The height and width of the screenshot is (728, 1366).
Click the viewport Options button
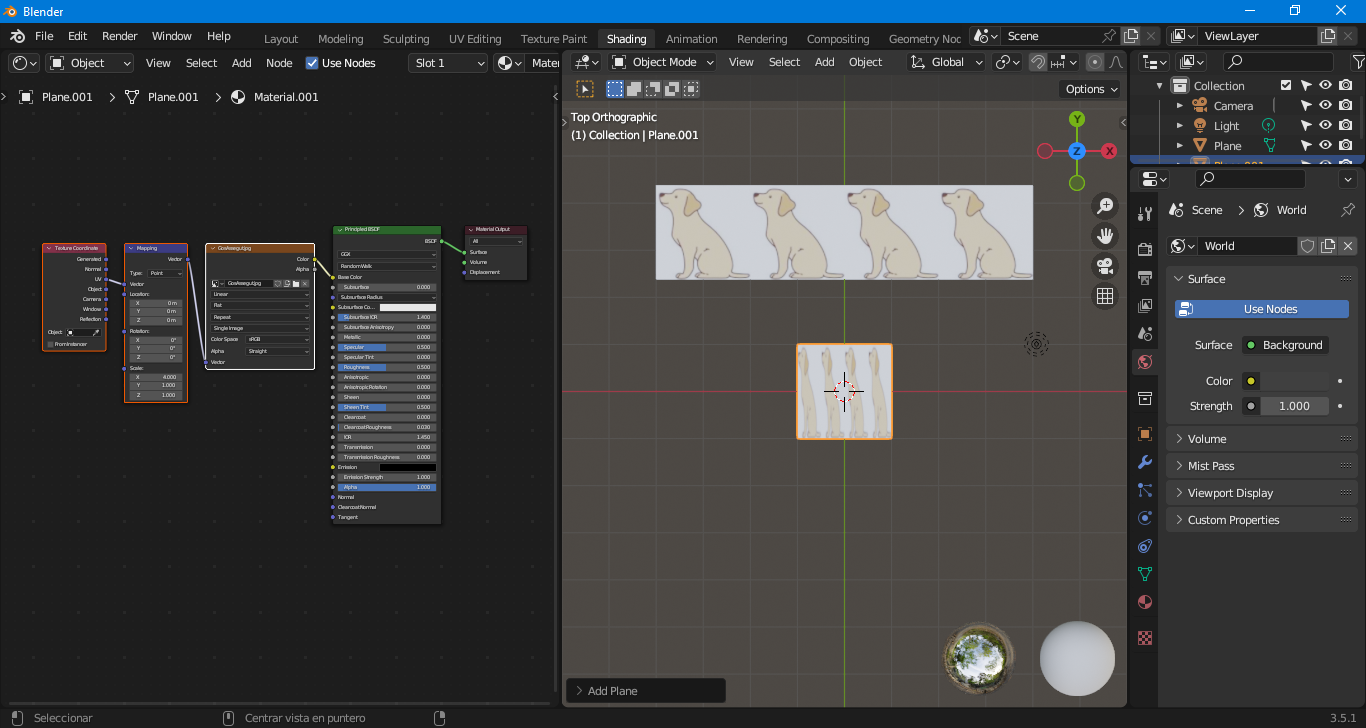click(x=1090, y=89)
